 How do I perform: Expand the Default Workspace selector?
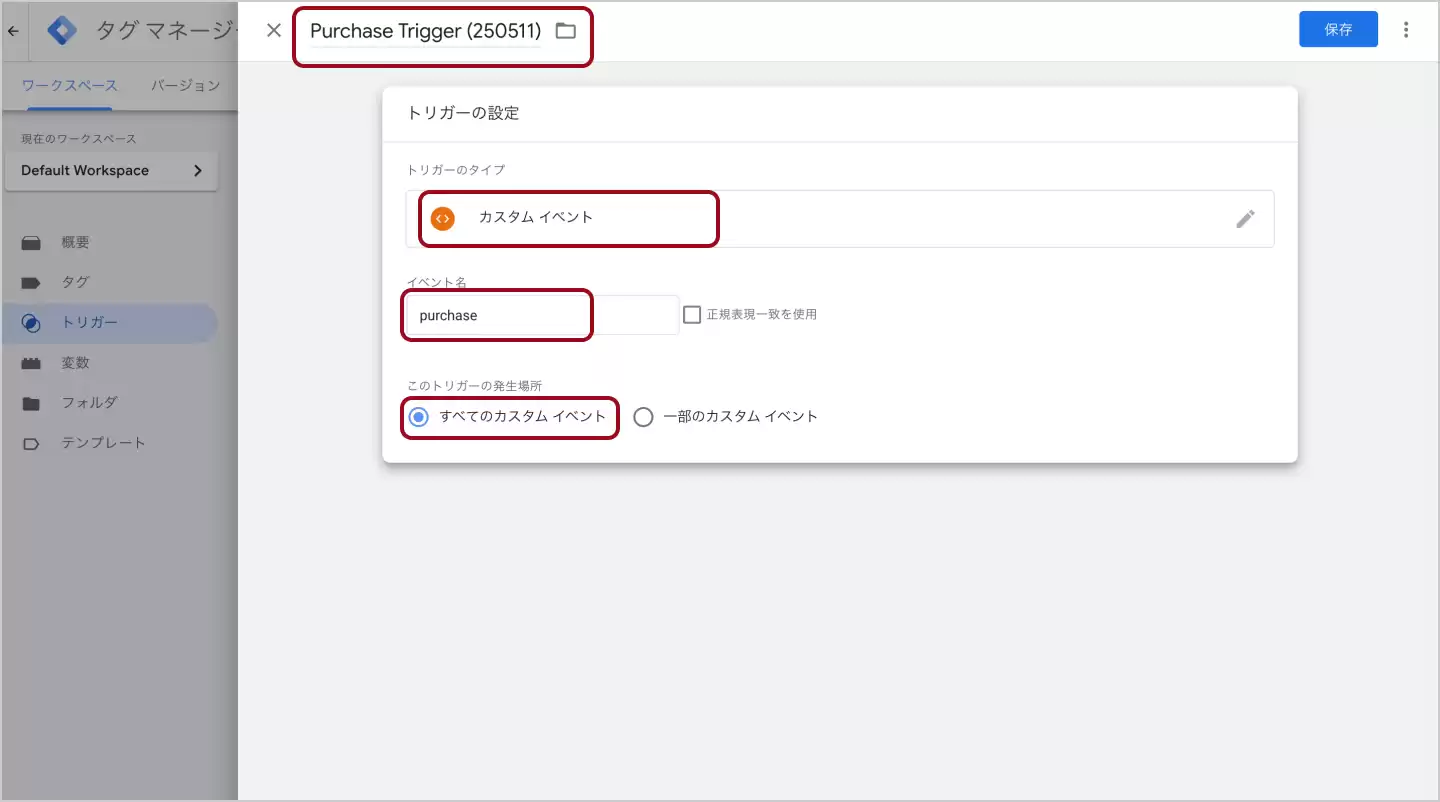click(111, 171)
